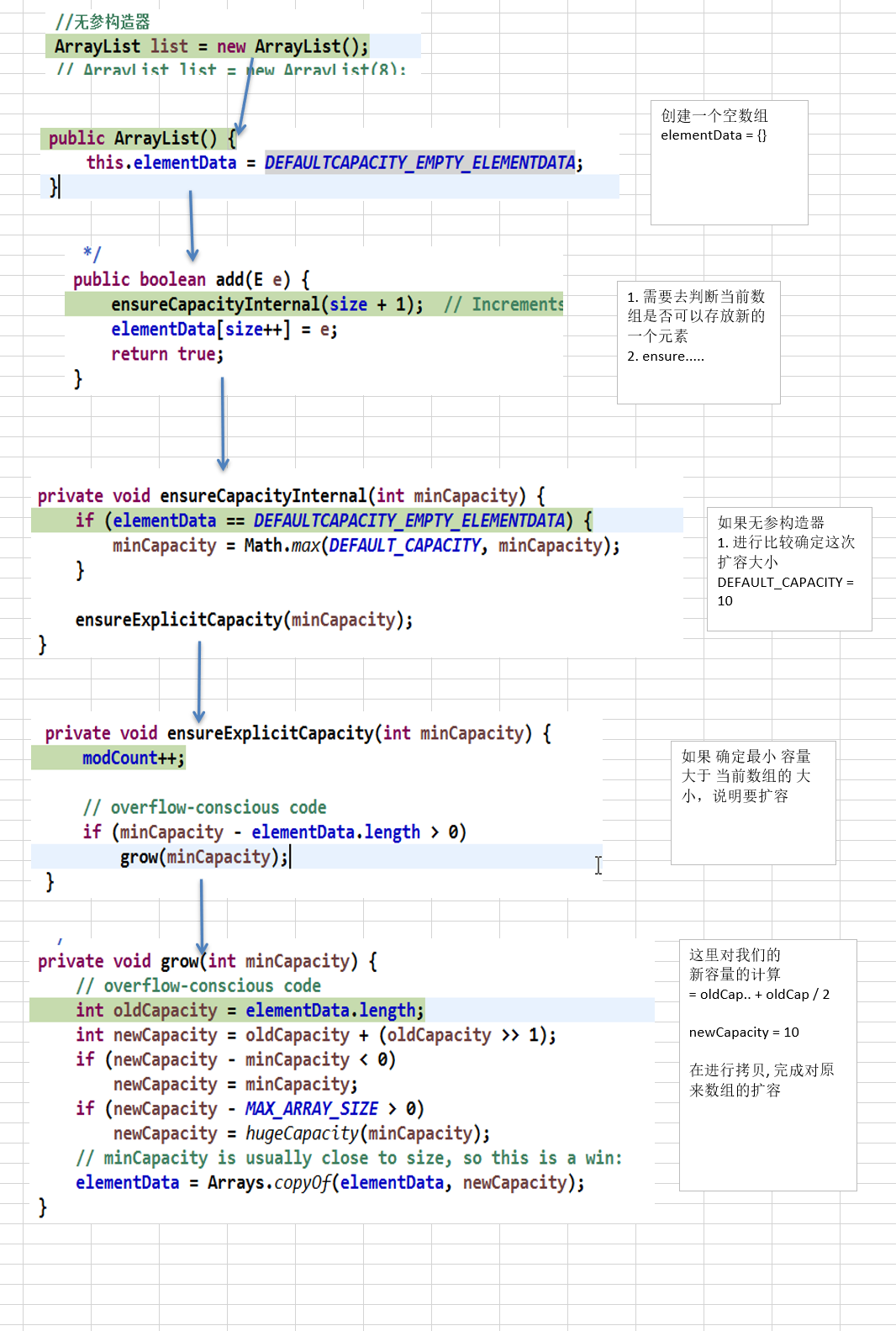Select the line "int oldCapacity = elementData.length;"
This screenshot has width=896, height=1331.
(x=250, y=1011)
